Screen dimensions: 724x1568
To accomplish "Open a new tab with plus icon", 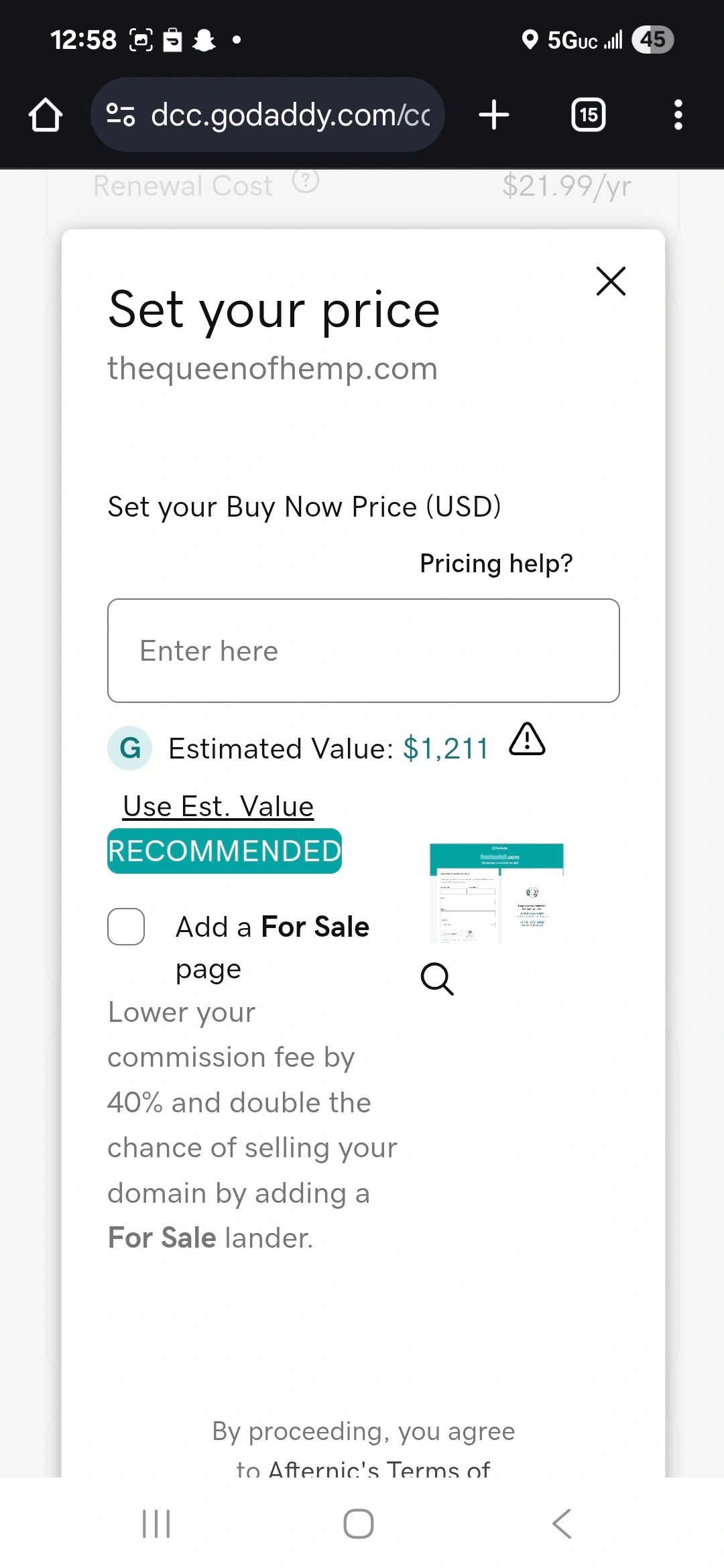I will click(x=494, y=115).
